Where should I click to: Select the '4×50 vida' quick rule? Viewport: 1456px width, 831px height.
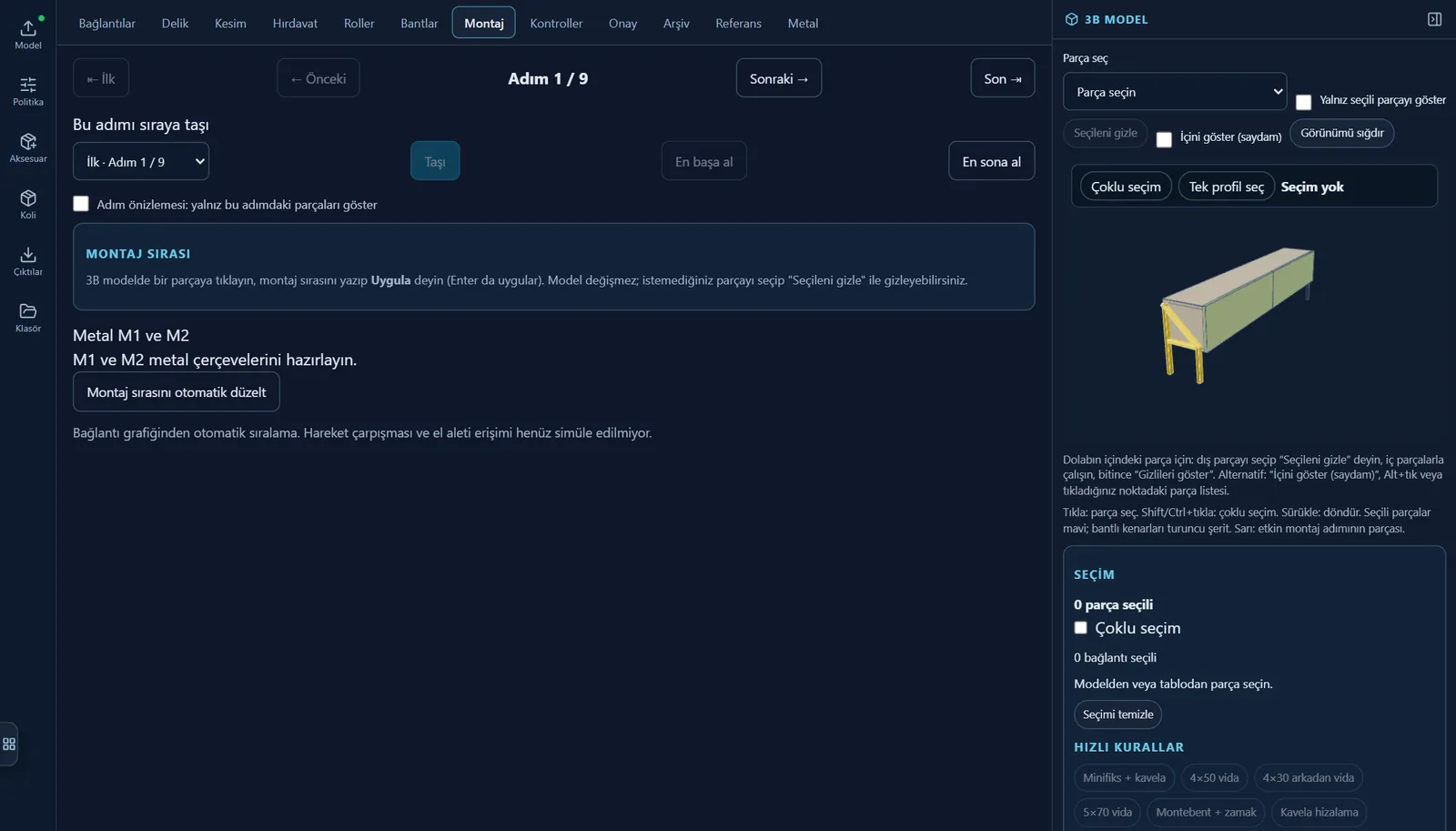1214,778
